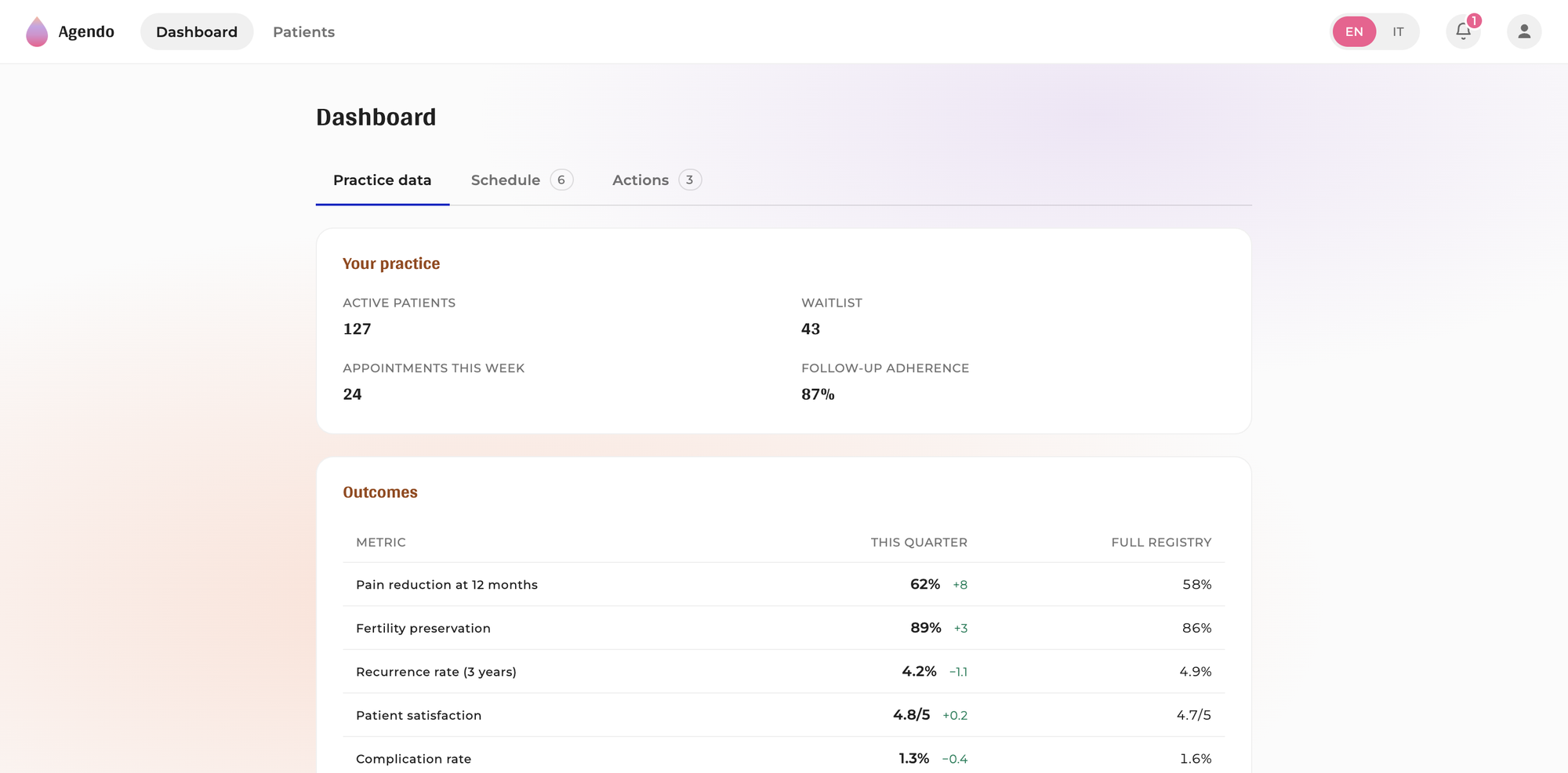Viewport: 1568px width, 773px height.
Task: Click the +8 change indicator
Action: [x=960, y=585]
